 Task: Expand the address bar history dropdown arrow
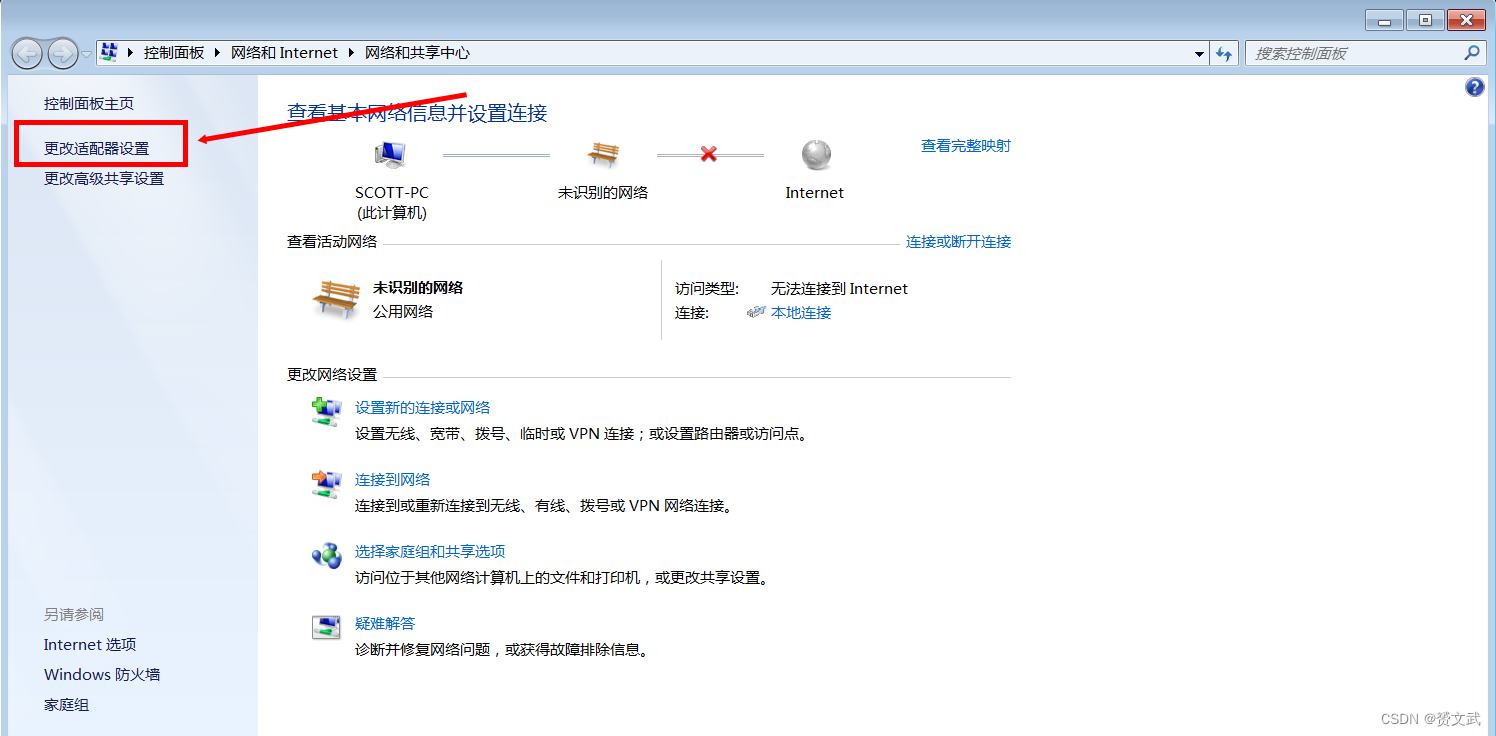[x=1200, y=54]
